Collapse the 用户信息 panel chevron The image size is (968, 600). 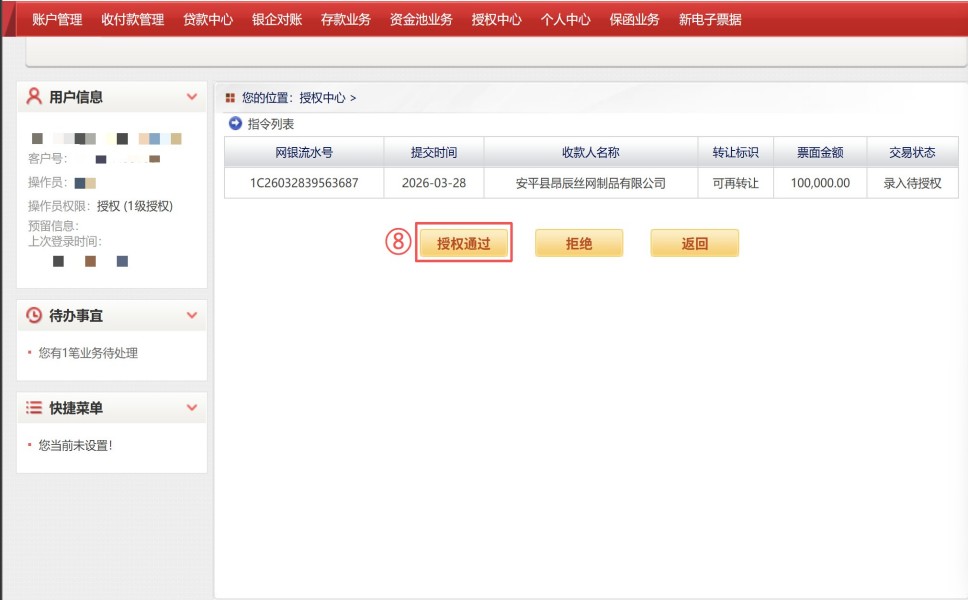[192, 97]
